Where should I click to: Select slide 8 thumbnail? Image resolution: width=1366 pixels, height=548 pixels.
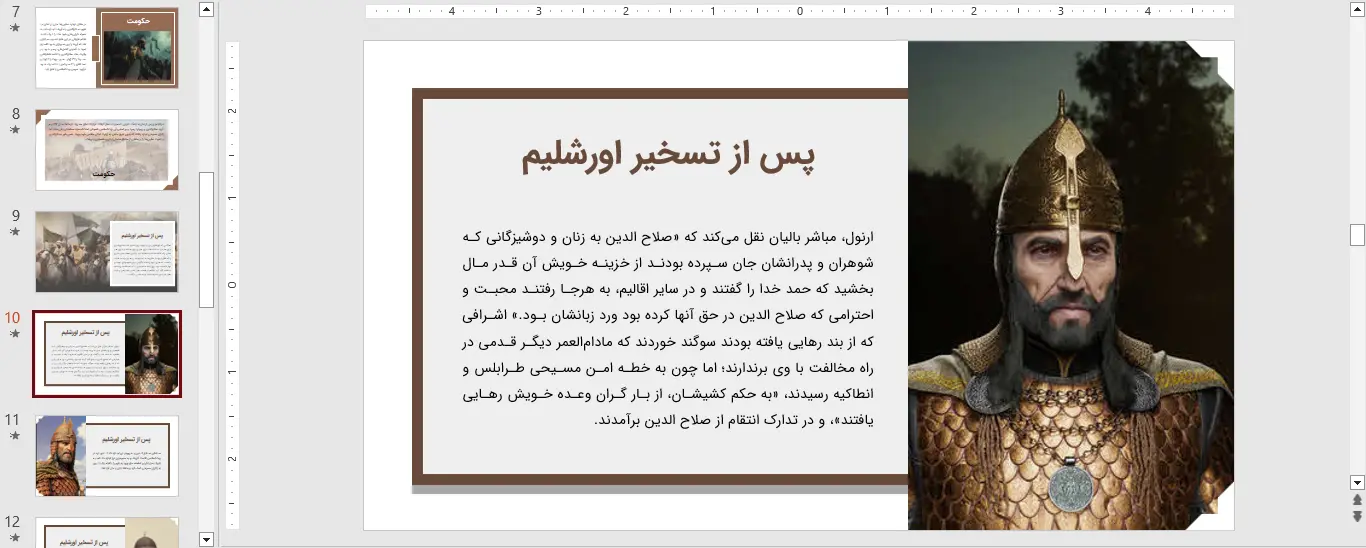coord(107,150)
